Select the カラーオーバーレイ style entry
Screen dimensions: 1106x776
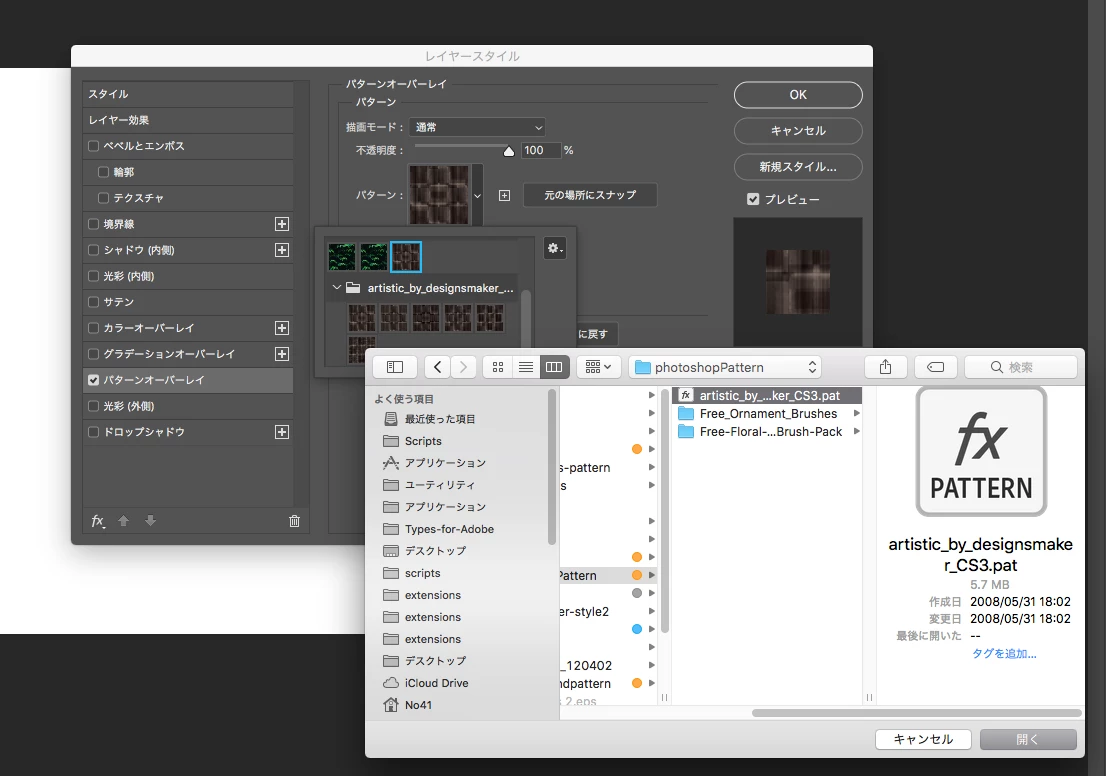[149, 328]
